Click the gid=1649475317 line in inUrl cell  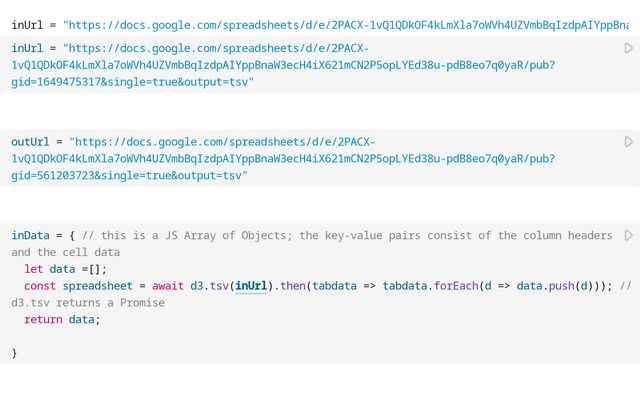coord(132,81)
